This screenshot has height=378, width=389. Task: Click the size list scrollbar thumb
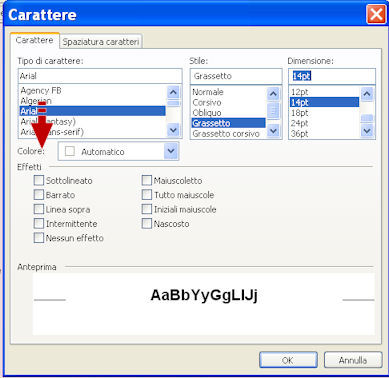pyautogui.click(x=367, y=118)
